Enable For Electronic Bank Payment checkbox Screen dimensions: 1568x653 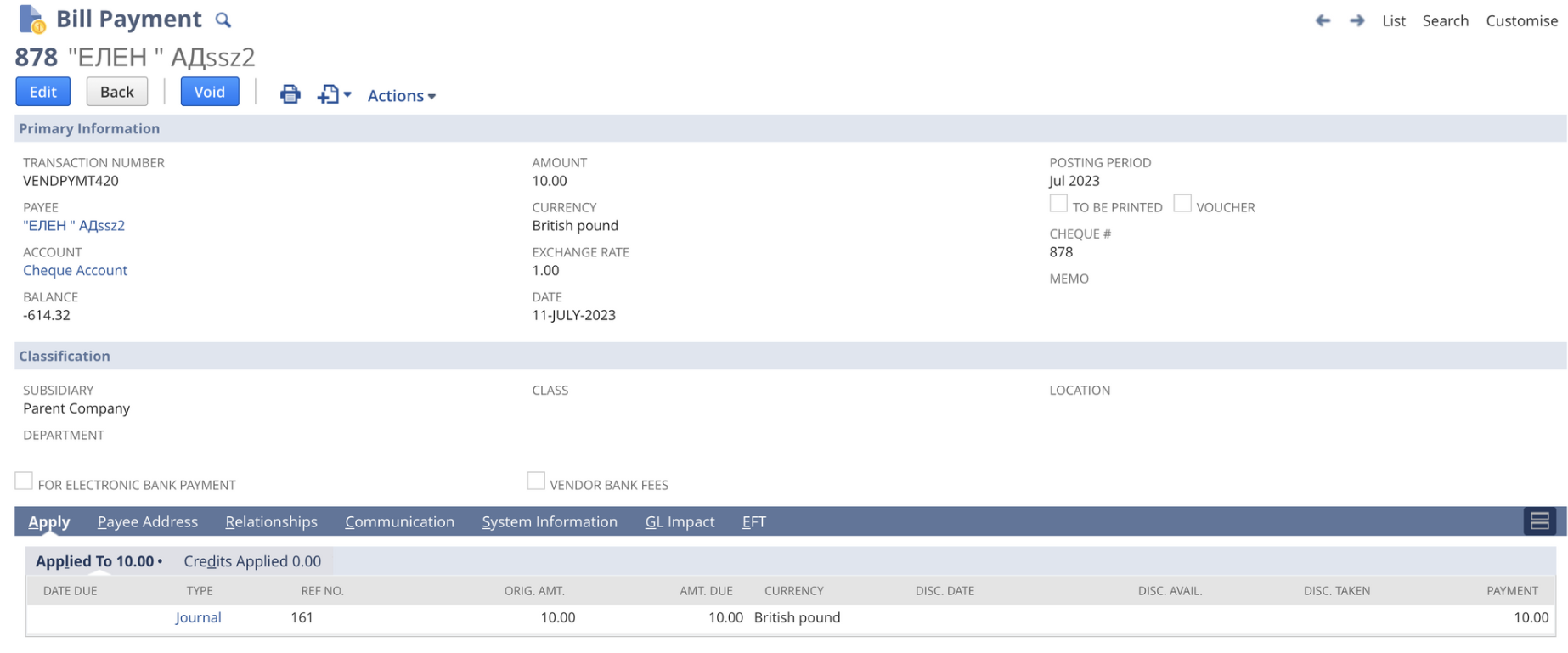click(24, 481)
